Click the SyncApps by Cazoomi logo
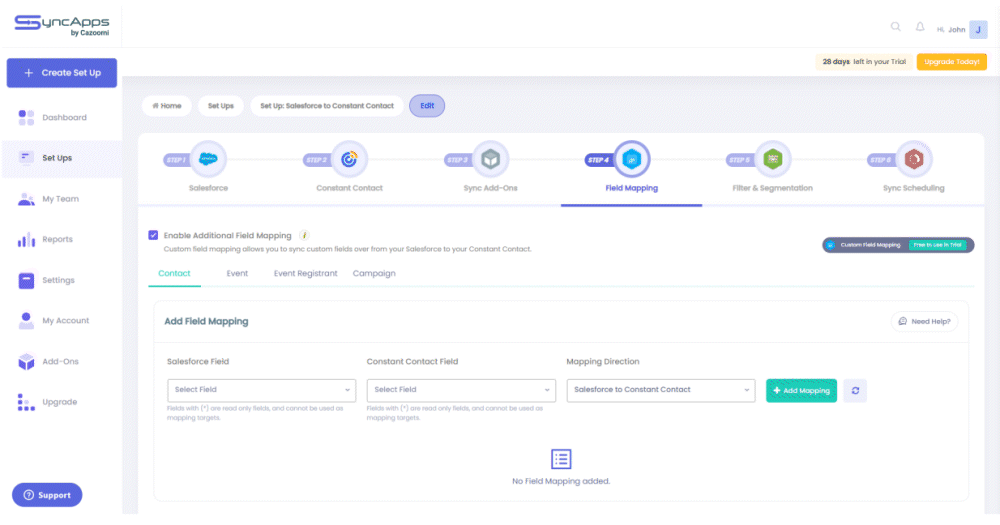Viewport: 1000px width, 525px height. pos(62,25)
